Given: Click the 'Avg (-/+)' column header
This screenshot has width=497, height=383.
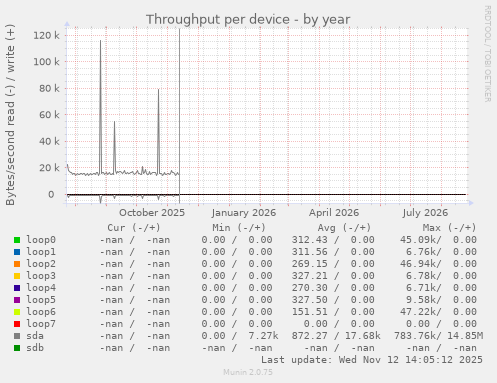Looking at the screenshot, I should (x=344, y=228).
